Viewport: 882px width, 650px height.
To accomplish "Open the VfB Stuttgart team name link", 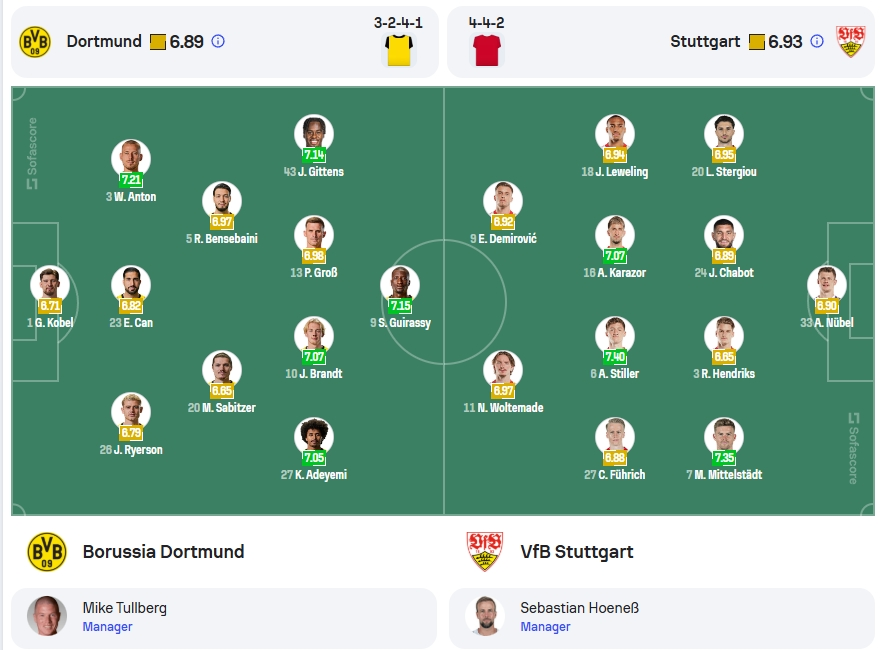I will click(577, 552).
